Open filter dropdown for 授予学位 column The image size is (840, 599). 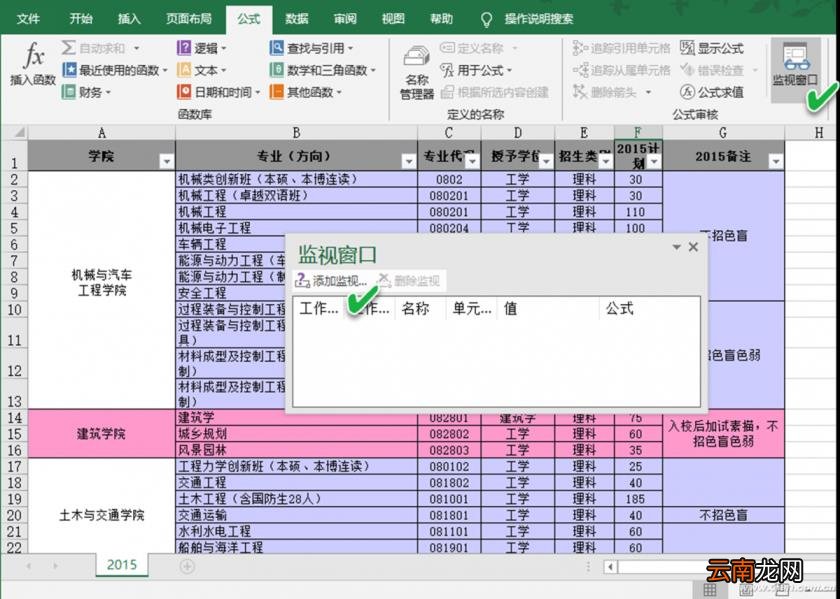546,161
